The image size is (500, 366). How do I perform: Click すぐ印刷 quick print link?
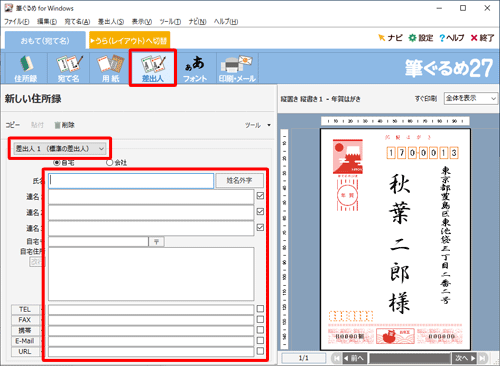(x=425, y=99)
